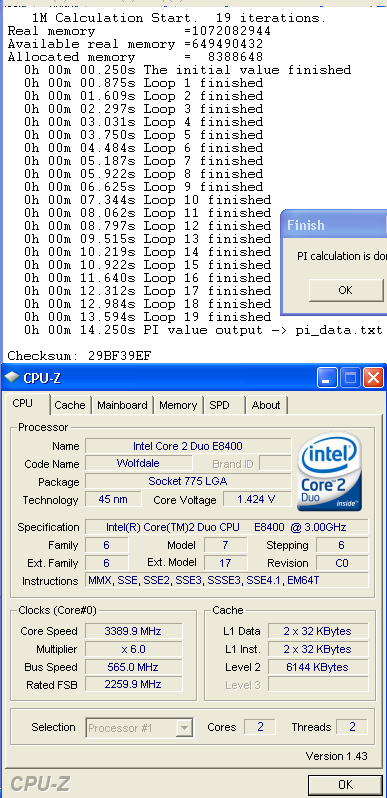Click the Loop 1 finished line
This screenshot has height=798, width=387.
pos(143,83)
